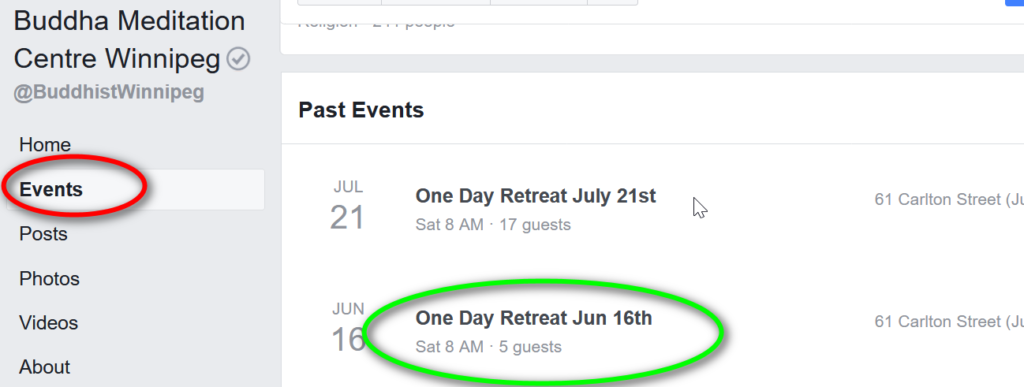Click the JUL 21 date block

click(347, 206)
